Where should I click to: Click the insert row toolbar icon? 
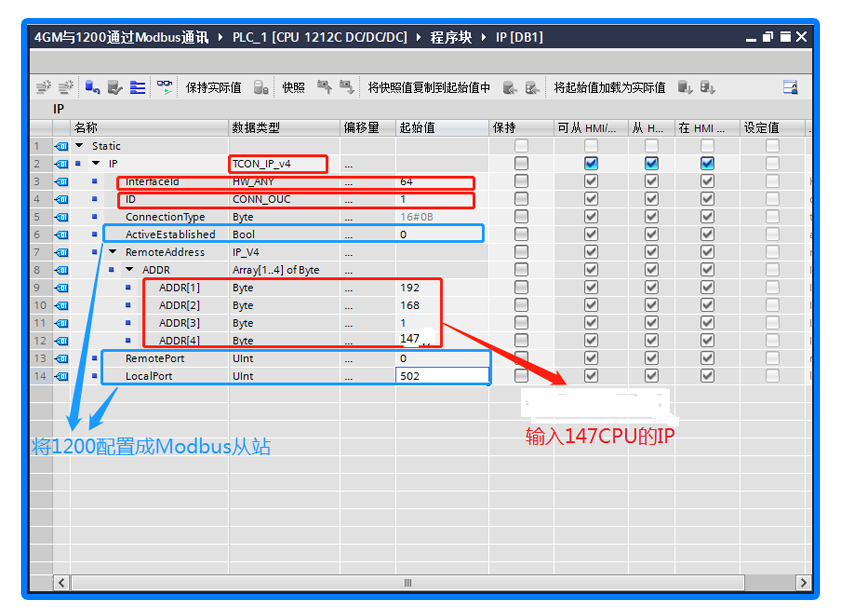point(43,87)
